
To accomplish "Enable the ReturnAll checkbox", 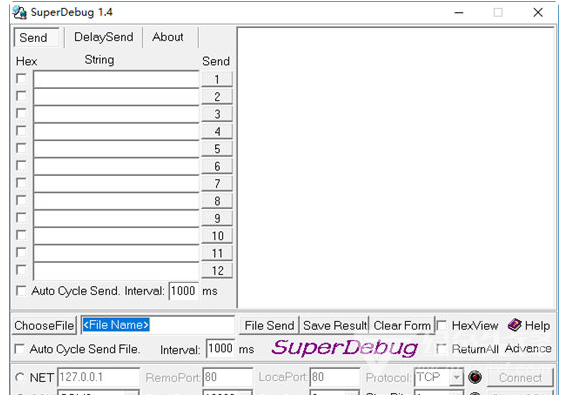I will [x=441, y=349].
